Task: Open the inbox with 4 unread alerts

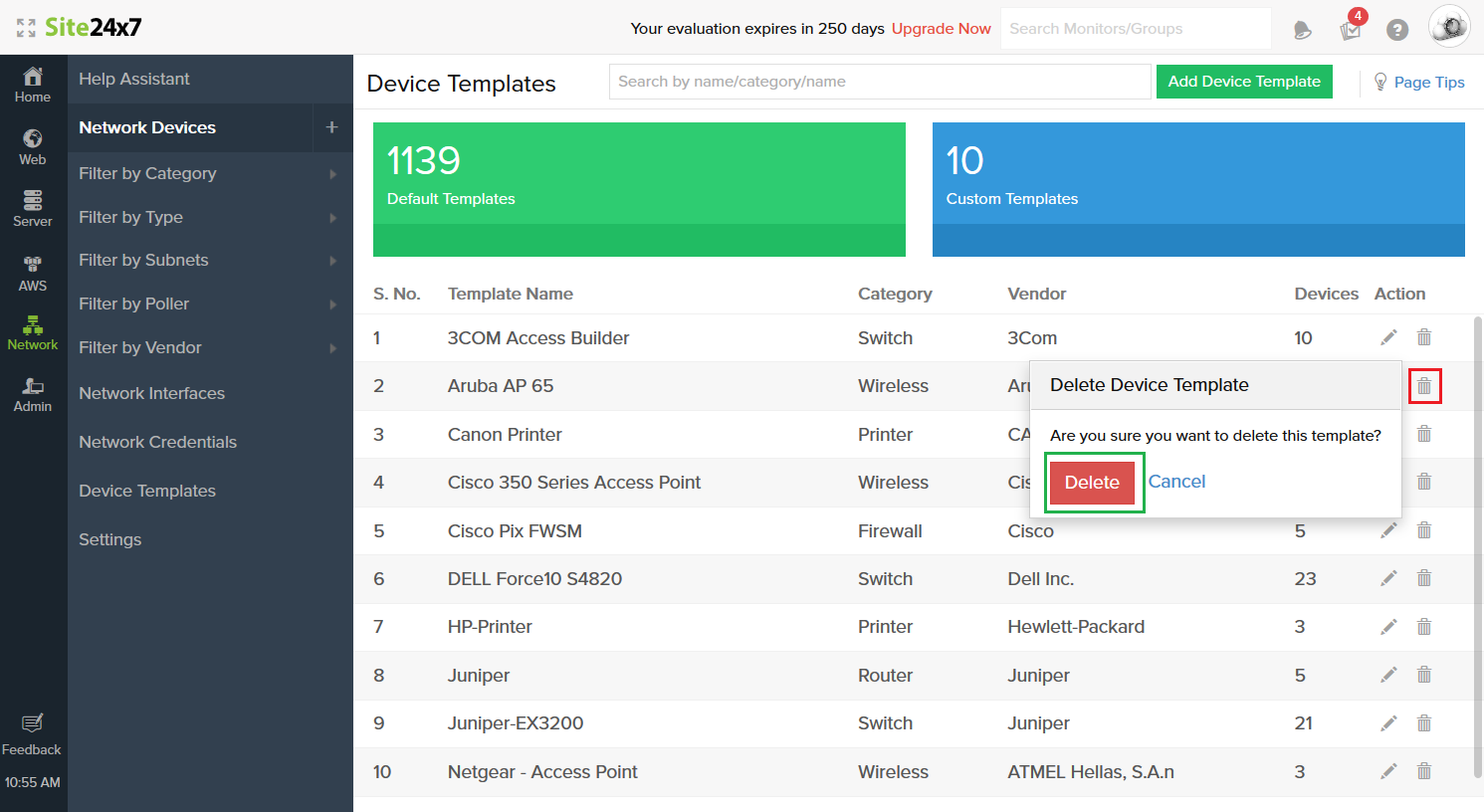Action: coord(1350,31)
